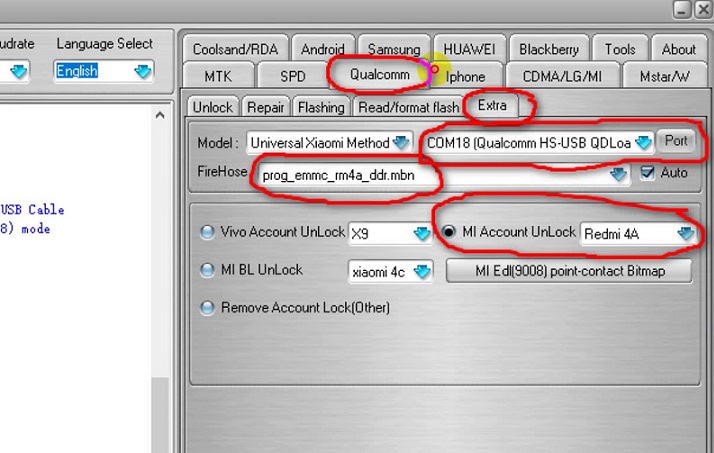Open the Samsung tab
Viewport: 714px width, 453px height.
click(393, 49)
